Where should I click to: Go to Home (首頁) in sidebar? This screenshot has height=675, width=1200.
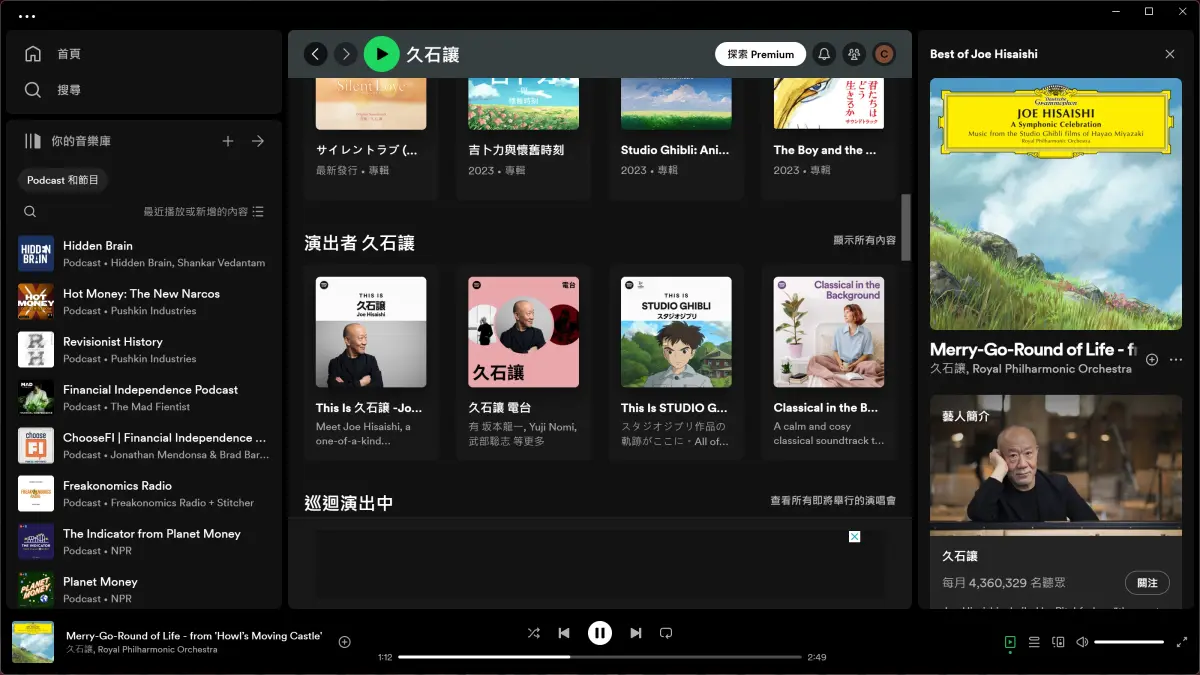click(55, 54)
